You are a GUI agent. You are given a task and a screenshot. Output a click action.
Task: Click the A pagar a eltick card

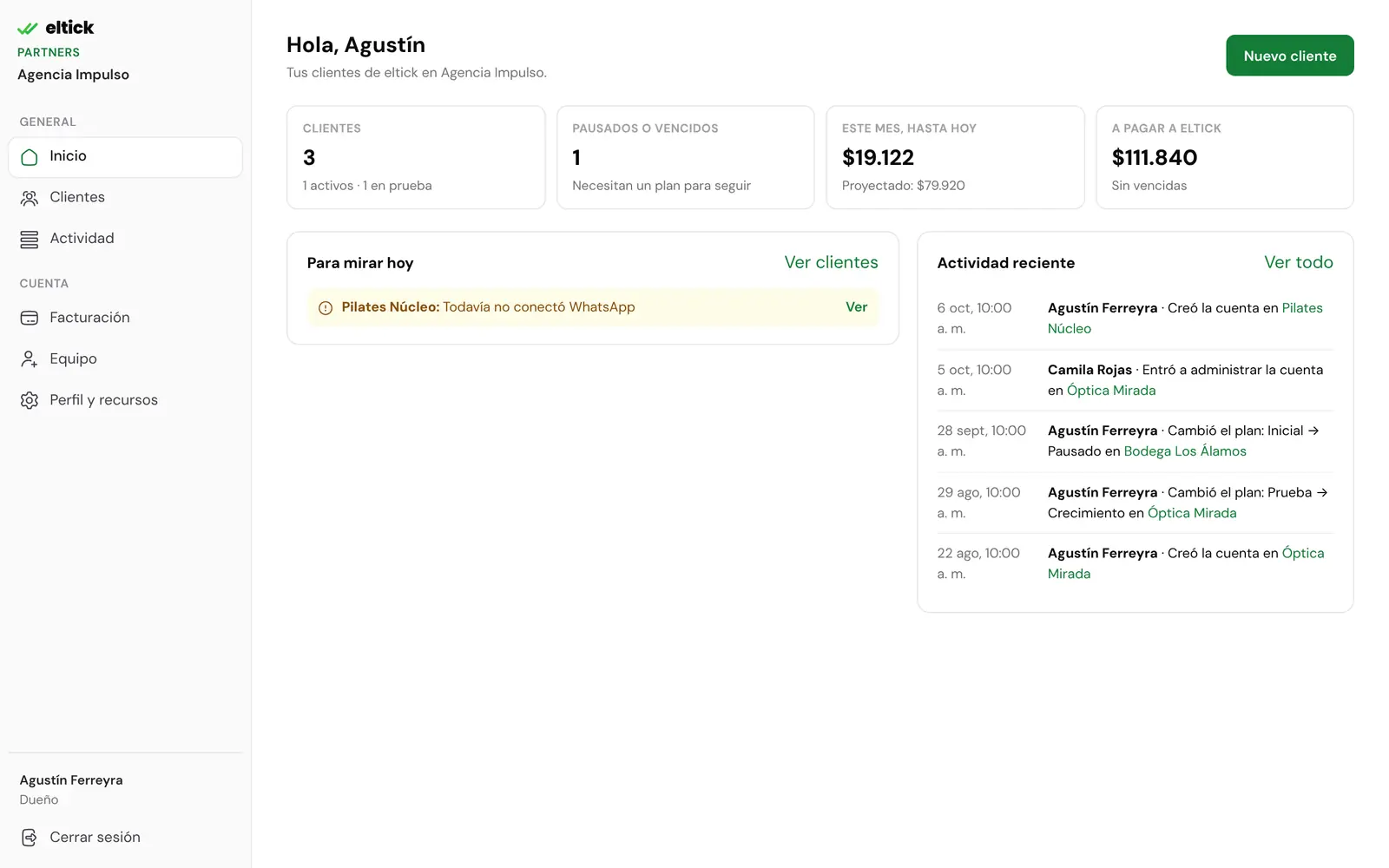[x=1224, y=157]
